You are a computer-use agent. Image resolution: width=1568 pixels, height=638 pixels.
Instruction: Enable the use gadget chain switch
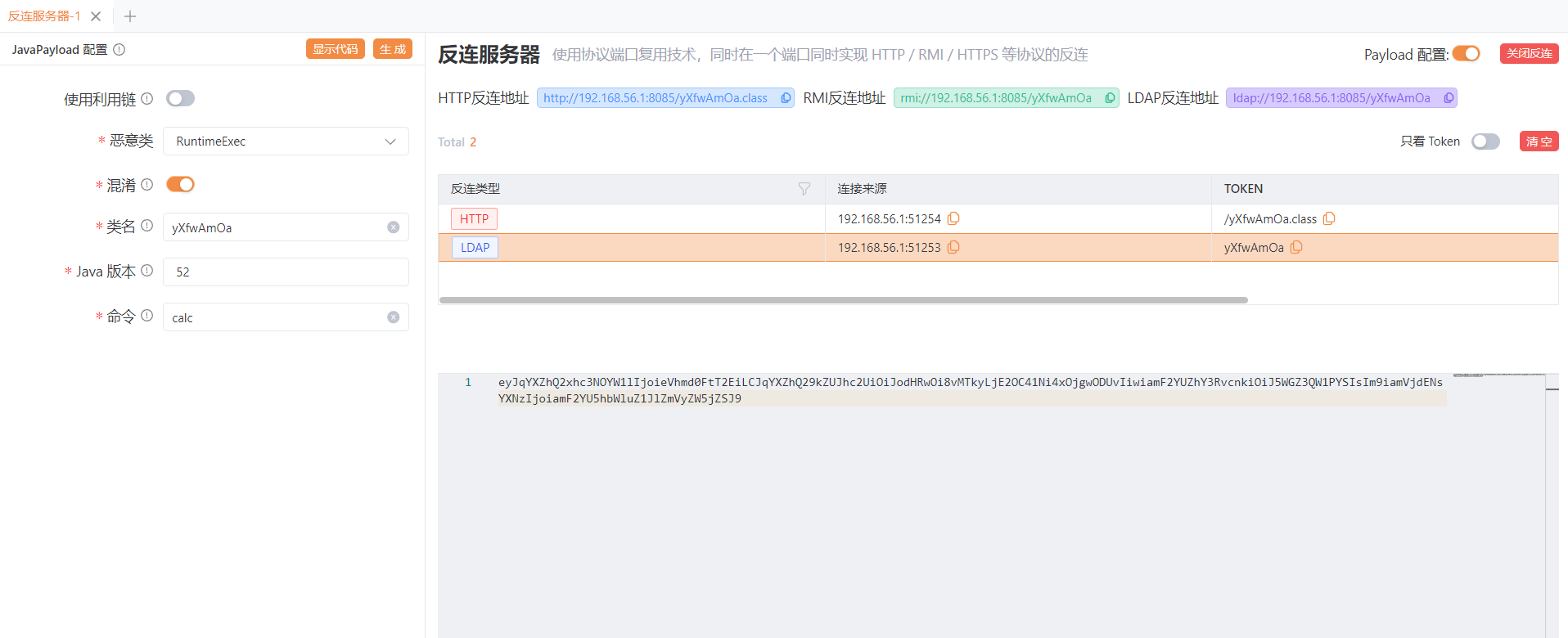tap(180, 99)
